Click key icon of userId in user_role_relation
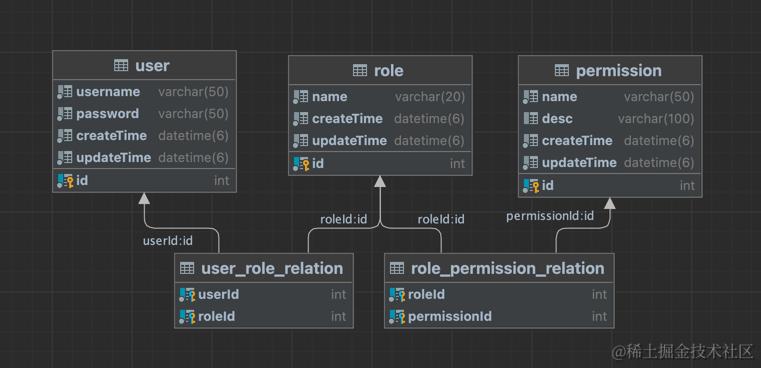The image size is (761, 368). pyautogui.click(x=187, y=295)
